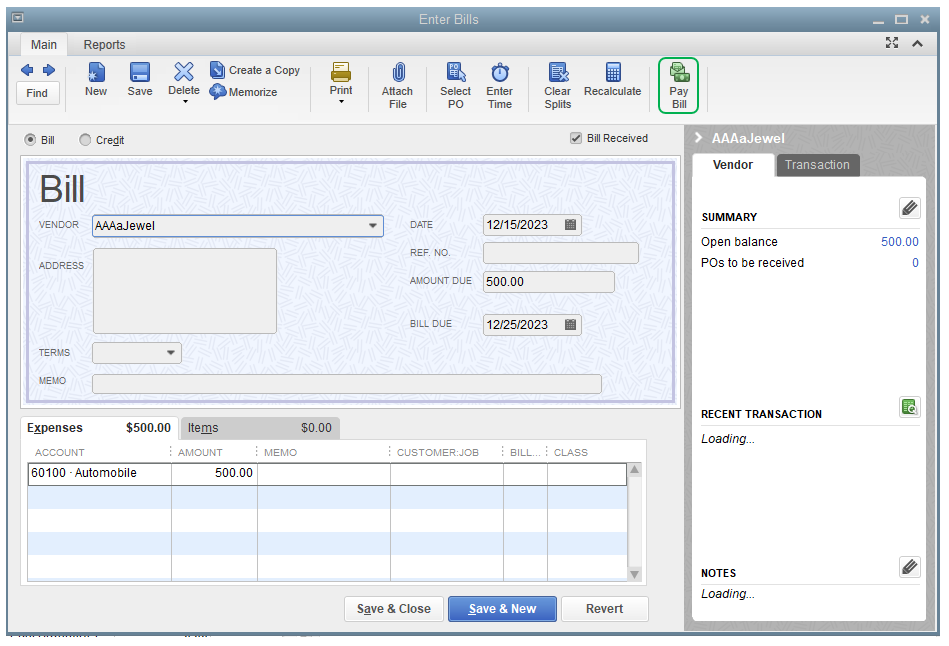Click the CUSTOMER:JOB column header
This screenshot has height=646, width=949.
[438, 452]
